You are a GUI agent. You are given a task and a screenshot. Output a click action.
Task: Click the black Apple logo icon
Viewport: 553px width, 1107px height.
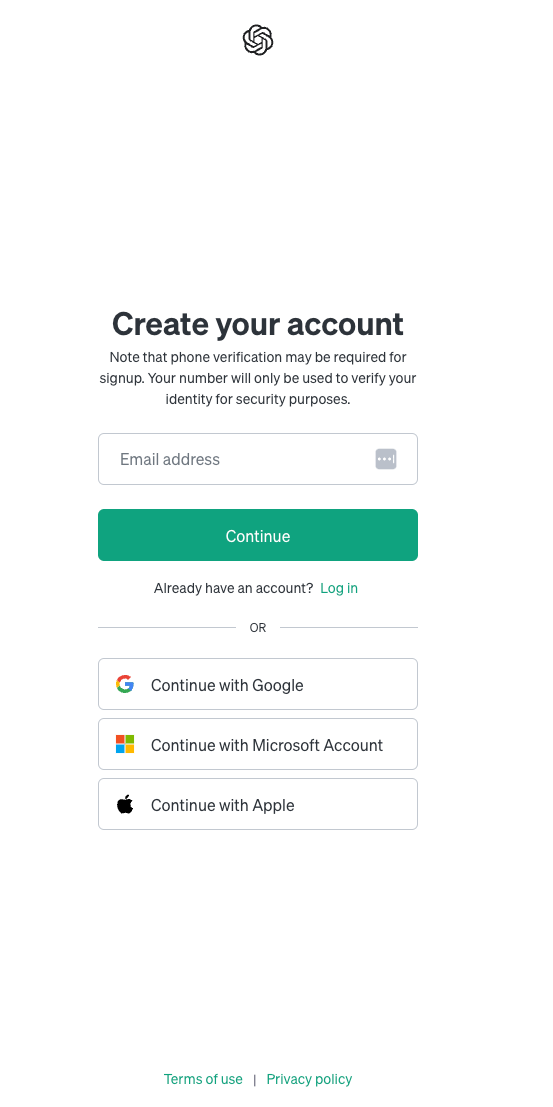point(125,804)
